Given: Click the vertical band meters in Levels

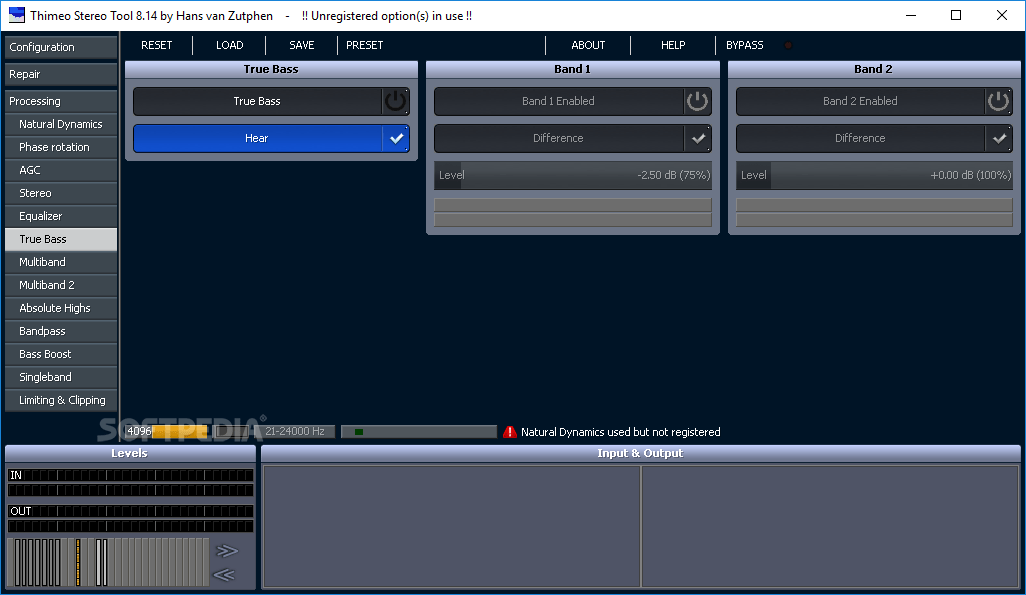Looking at the screenshot, I should tap(108, 562).
